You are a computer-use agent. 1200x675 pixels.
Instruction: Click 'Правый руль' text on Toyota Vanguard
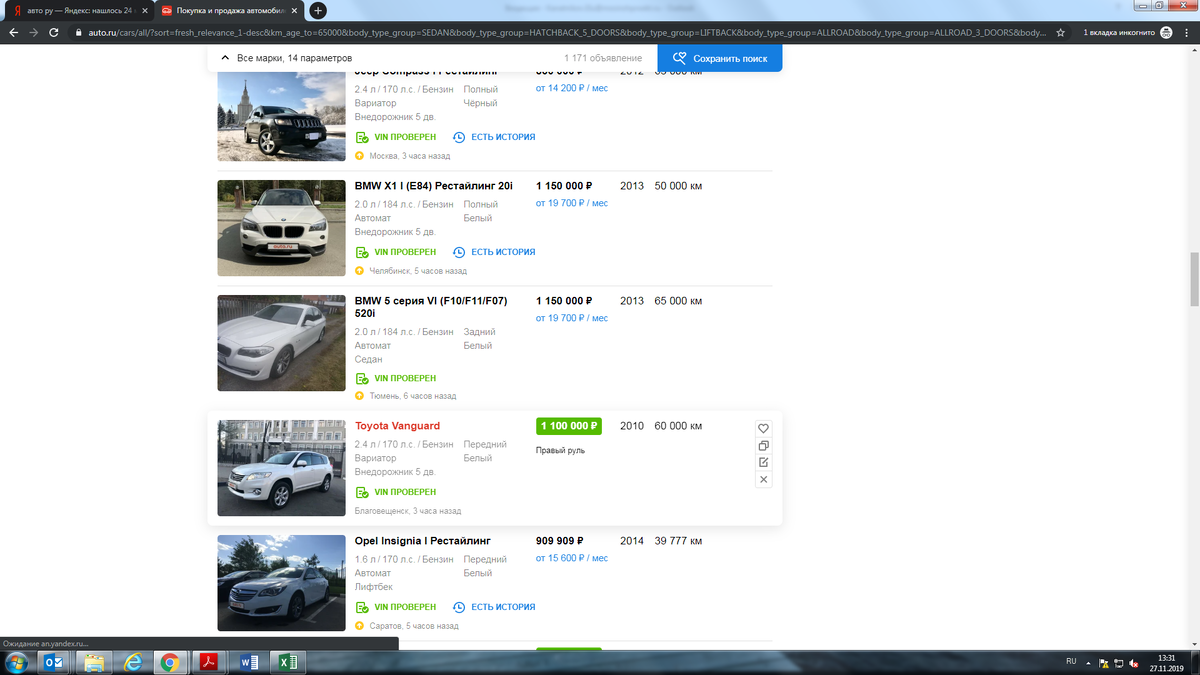560,450
